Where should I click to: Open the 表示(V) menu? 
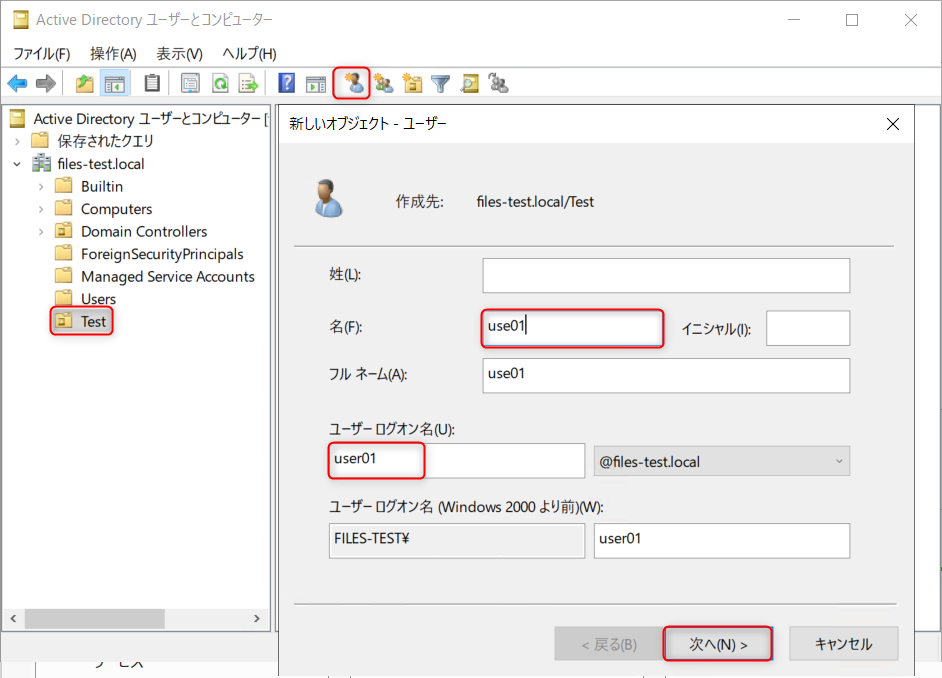point(179,54)
